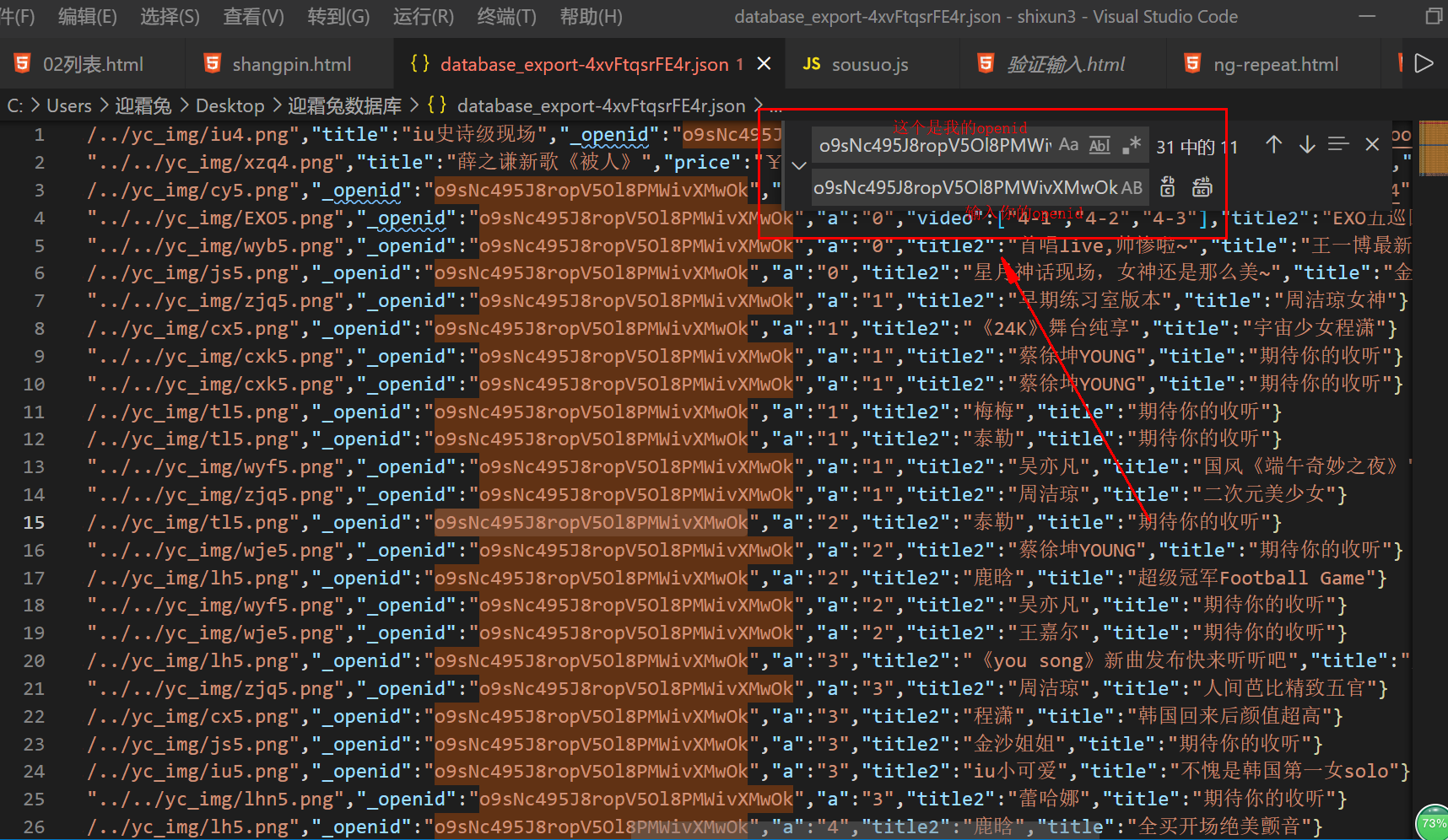This screenshot has height=840, width=1448.
Task: Click text "二次元美少女" on line 14
Action: tap(1264, 495)
